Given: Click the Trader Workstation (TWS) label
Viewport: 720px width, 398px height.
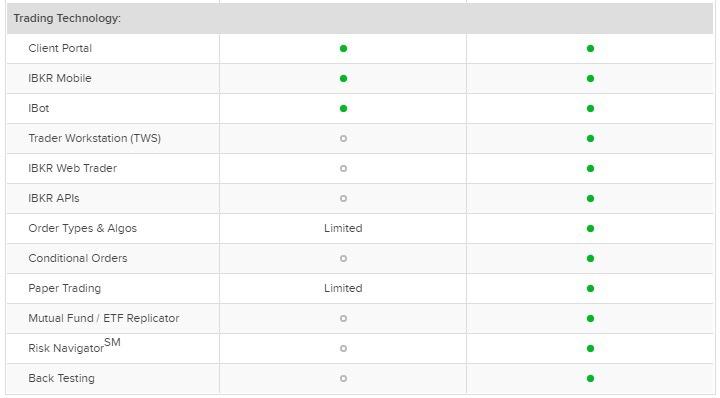Looking at the screenshot, I should tap(95, 138).
